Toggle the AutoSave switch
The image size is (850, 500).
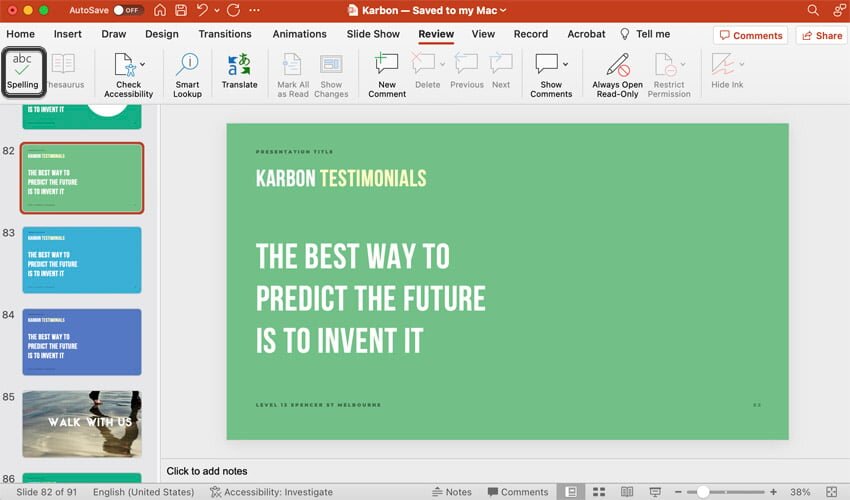tap(127, 10)
